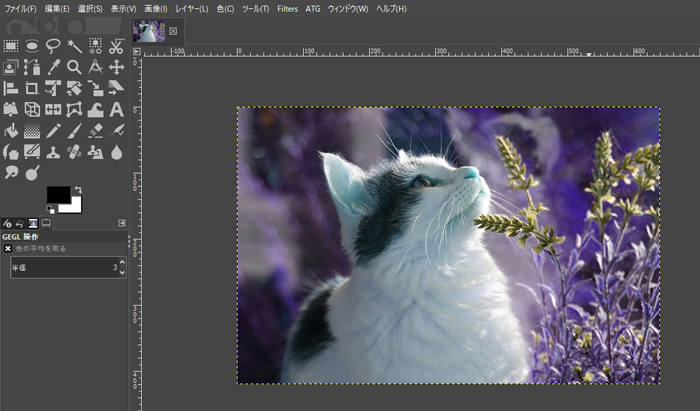This screenshot has width=700, height=411.
Task: Toggle the 色の平均を取る checkbox
Action: point(8,248)
